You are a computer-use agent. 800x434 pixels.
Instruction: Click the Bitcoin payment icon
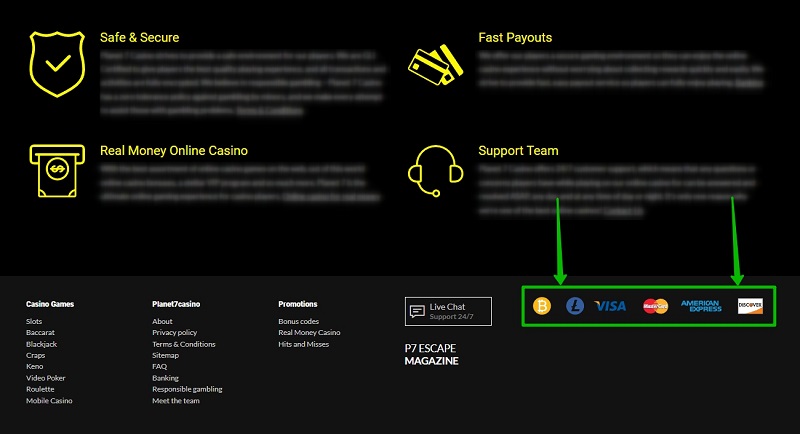click(542, 306)
